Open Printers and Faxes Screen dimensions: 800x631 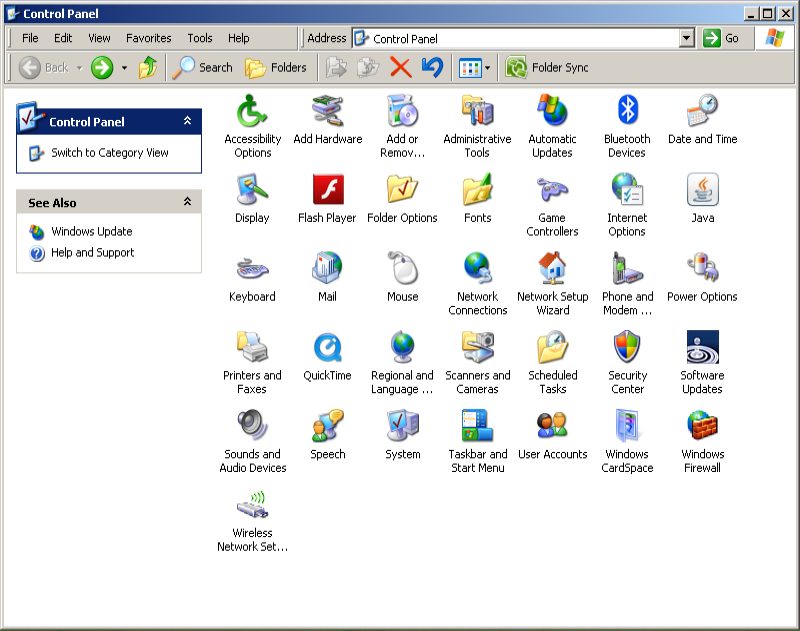[x=252, y=362]
